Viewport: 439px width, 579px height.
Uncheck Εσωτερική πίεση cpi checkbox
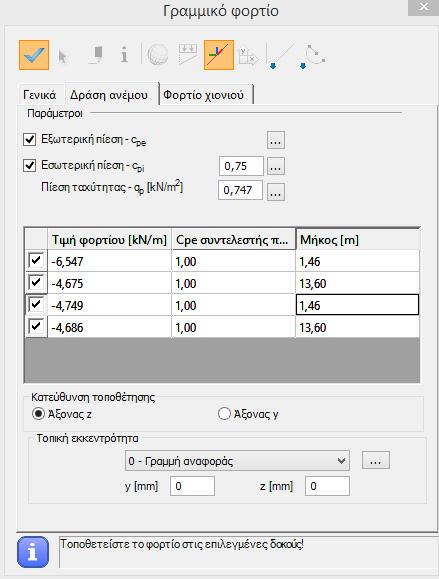coord(30,165)
